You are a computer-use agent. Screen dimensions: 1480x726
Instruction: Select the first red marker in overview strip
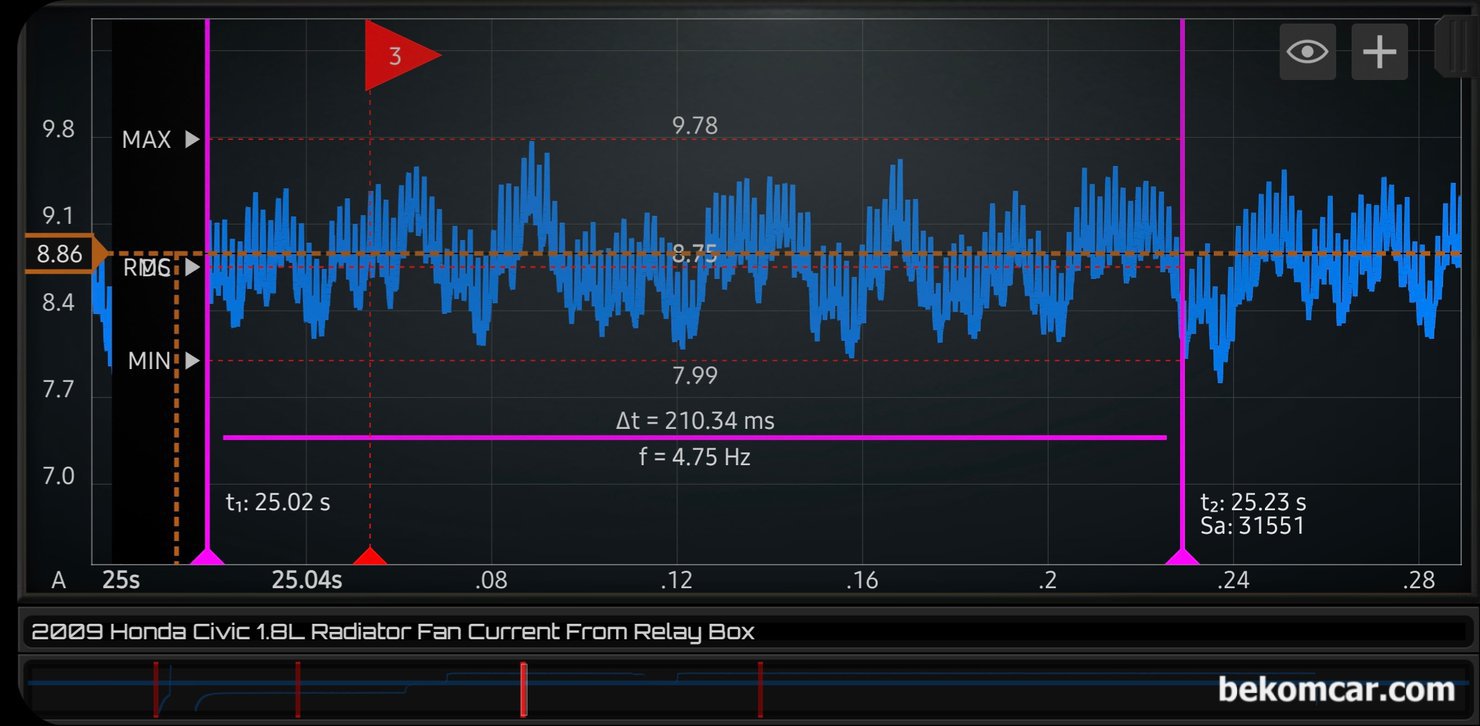coord(156,689)
